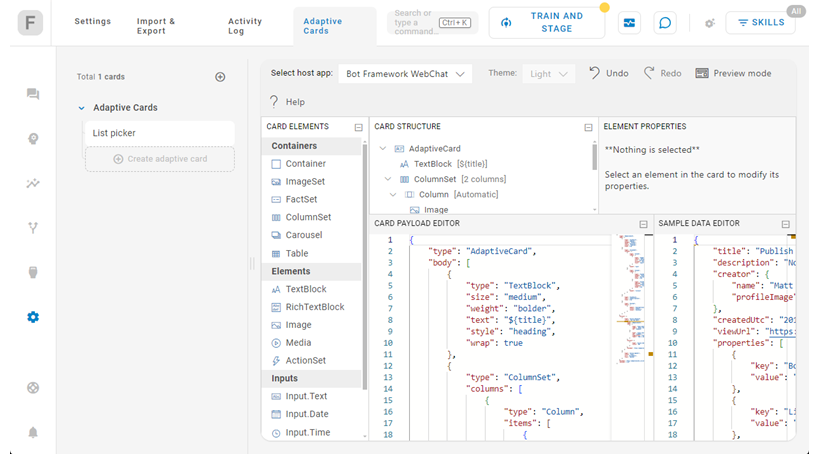Select the Carousel container element
Image resolution: width=819 pixels, height=458 pixels.
coord(303,235)
